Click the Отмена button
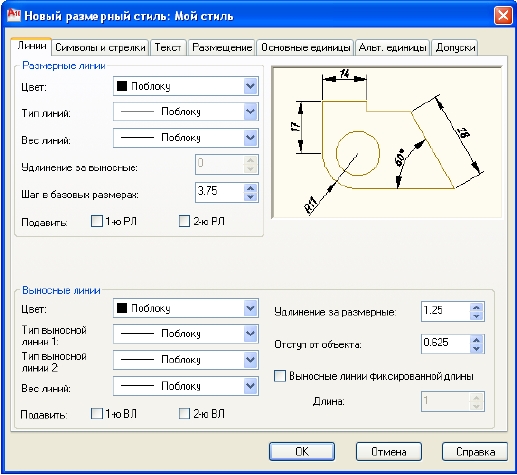517x475 pixels. [x=389, y=452]
